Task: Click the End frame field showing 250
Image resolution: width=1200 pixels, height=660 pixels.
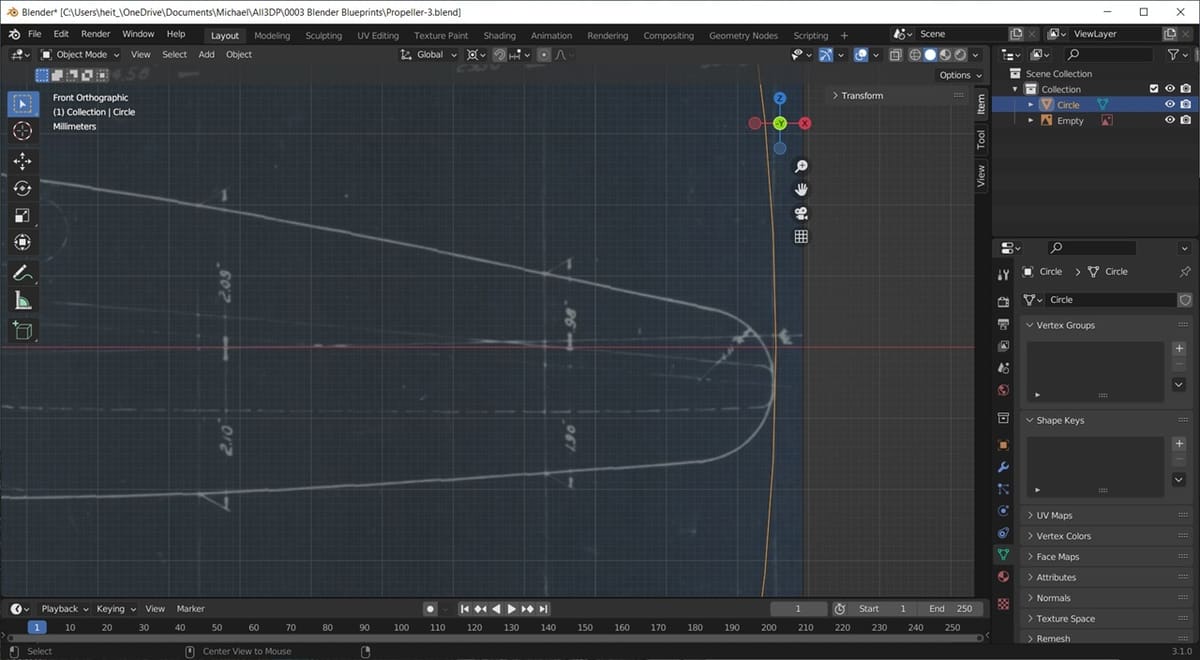Action: 950,608
